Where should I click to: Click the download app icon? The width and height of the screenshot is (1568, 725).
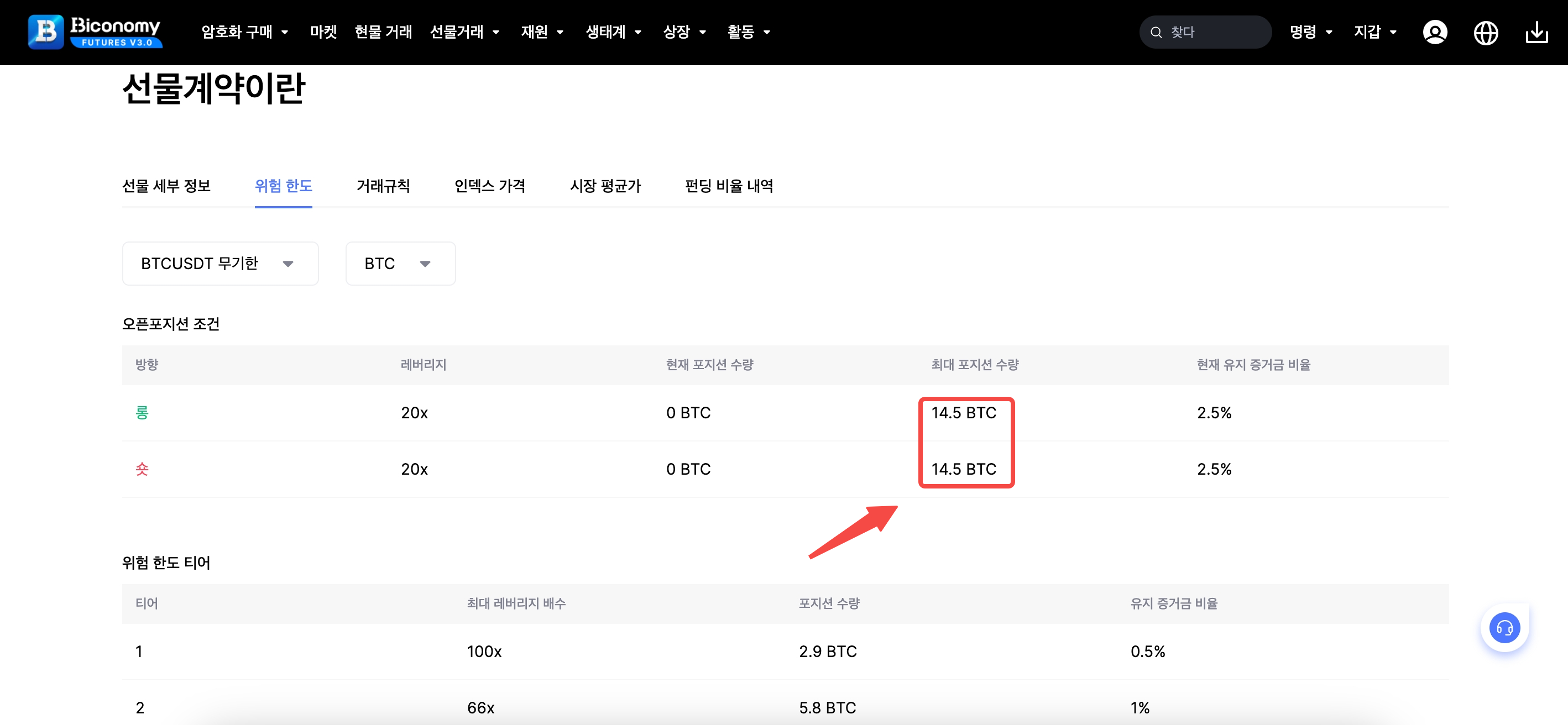tap(1537, 32)
